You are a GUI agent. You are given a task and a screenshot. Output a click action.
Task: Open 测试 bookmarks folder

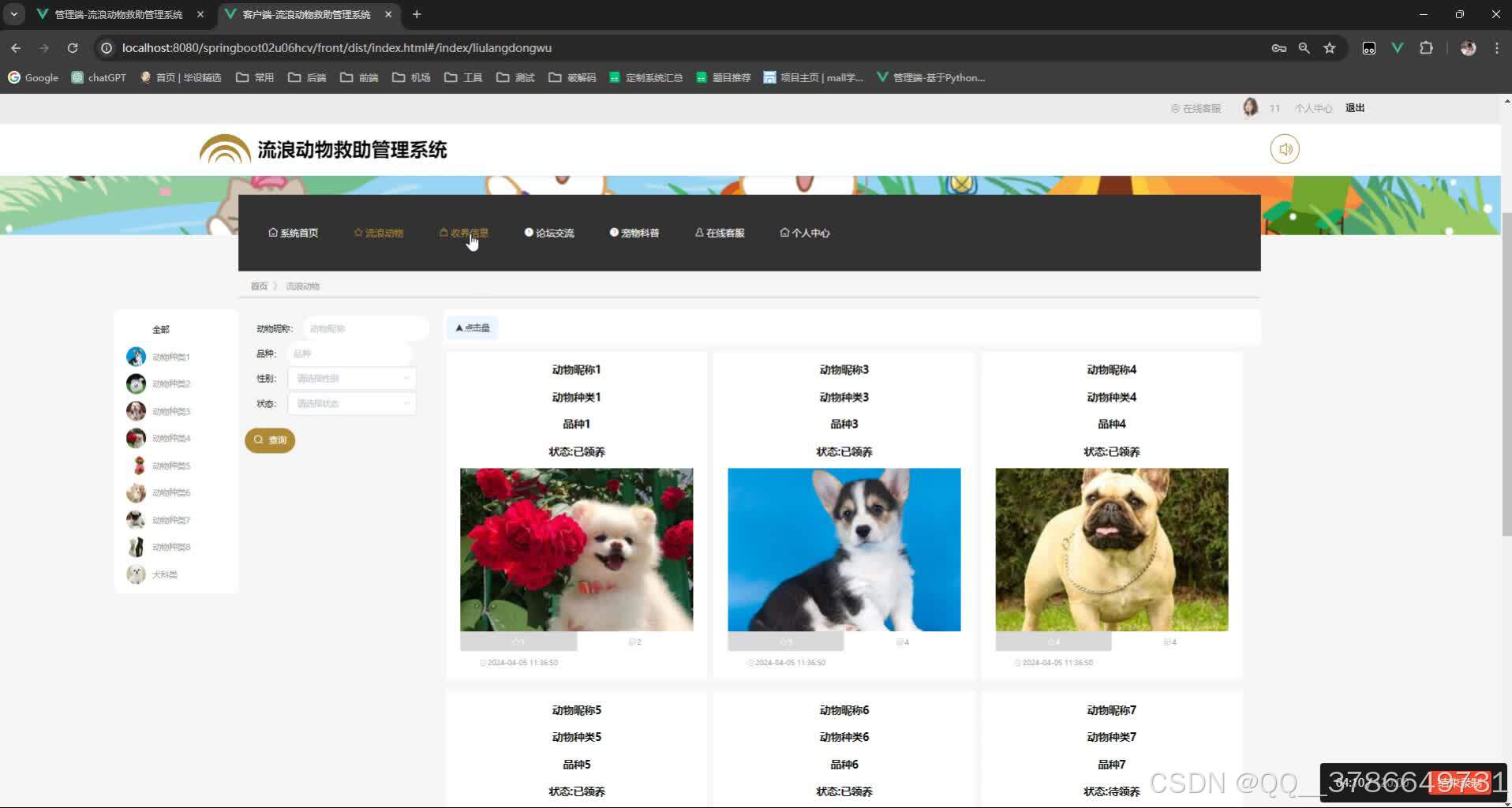[x=515, y=77]
